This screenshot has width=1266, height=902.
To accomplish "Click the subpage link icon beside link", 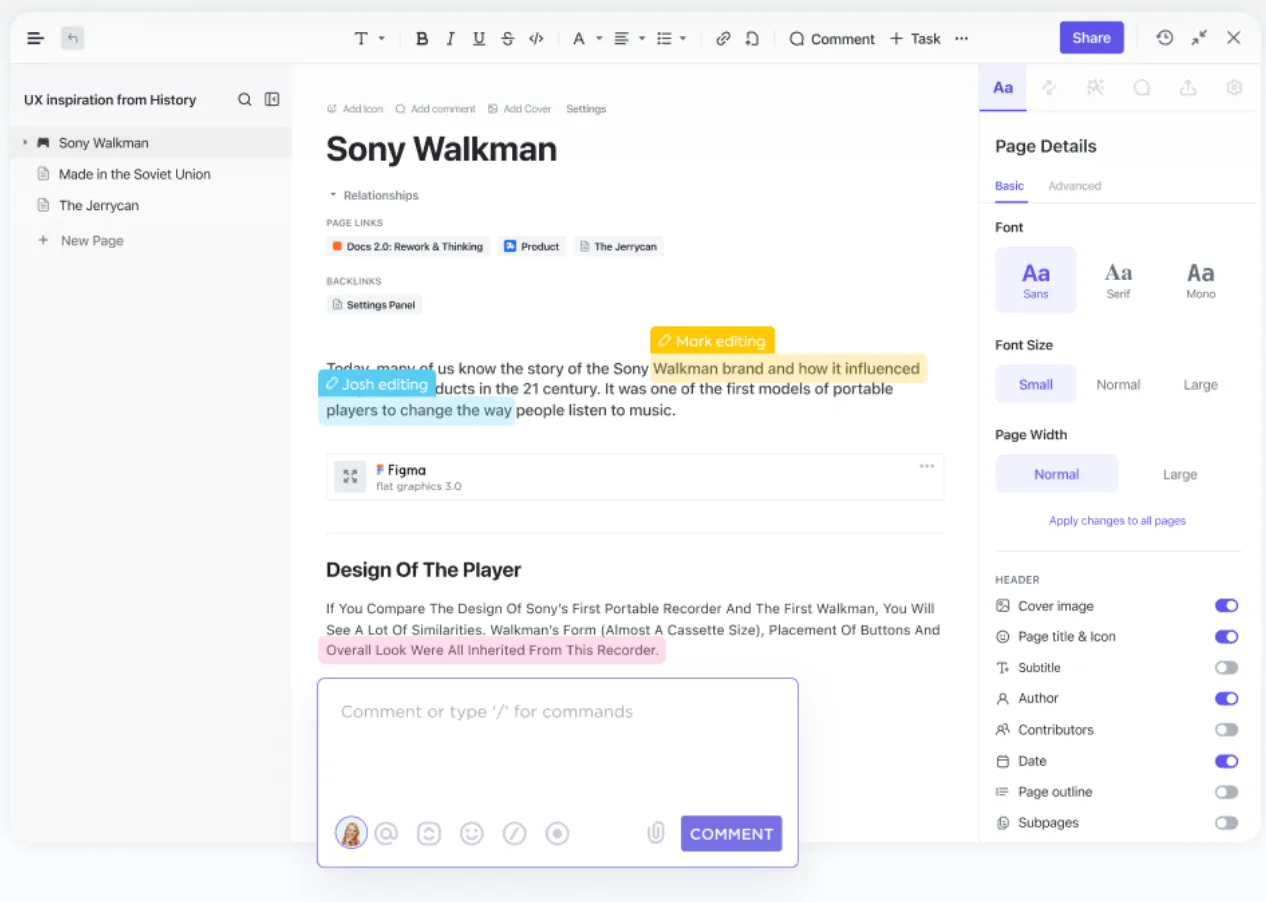I will click(752, 39).
